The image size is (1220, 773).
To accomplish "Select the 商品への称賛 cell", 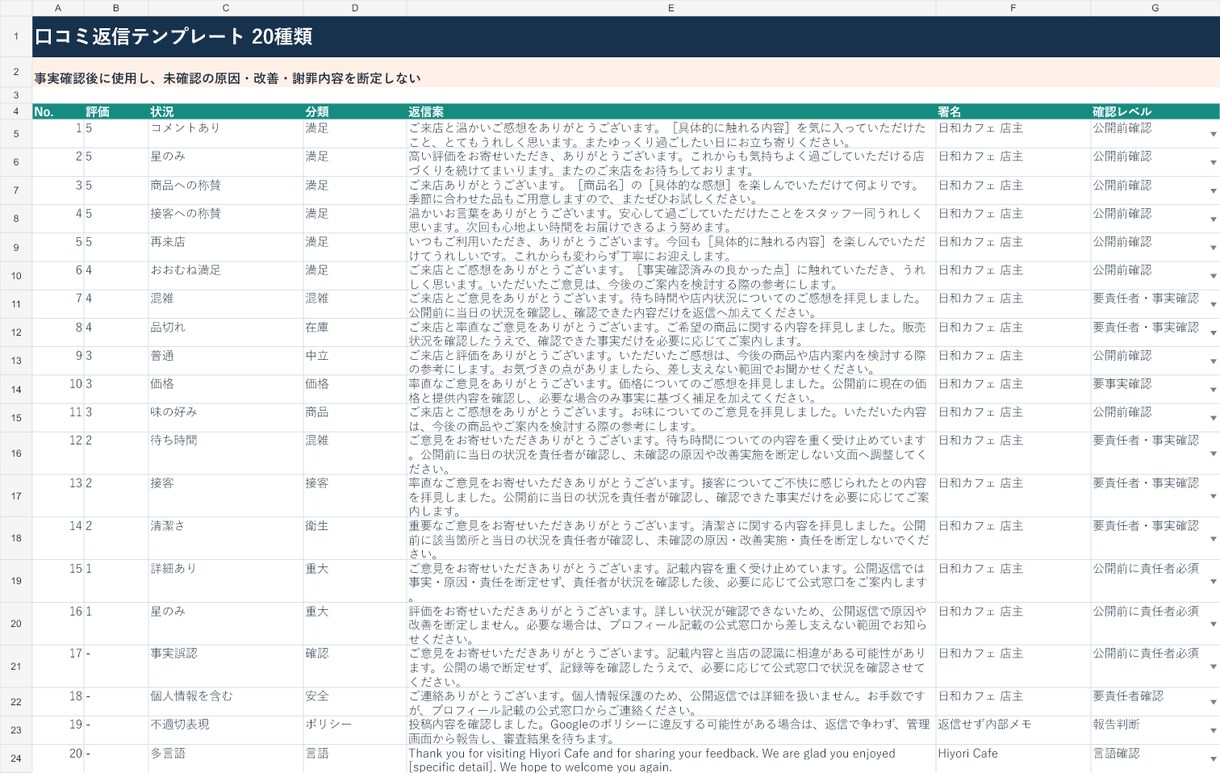I will tap(226, 191).
